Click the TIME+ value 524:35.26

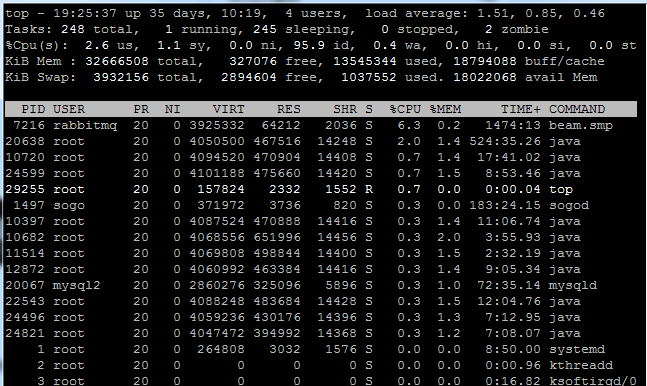click(505, 141)
